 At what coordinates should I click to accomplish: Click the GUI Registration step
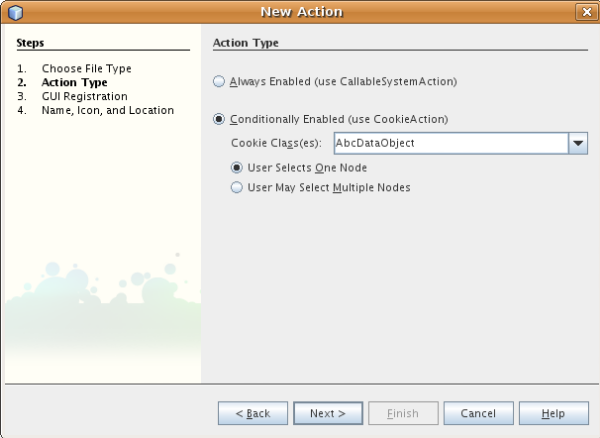[x=84, y=96]
